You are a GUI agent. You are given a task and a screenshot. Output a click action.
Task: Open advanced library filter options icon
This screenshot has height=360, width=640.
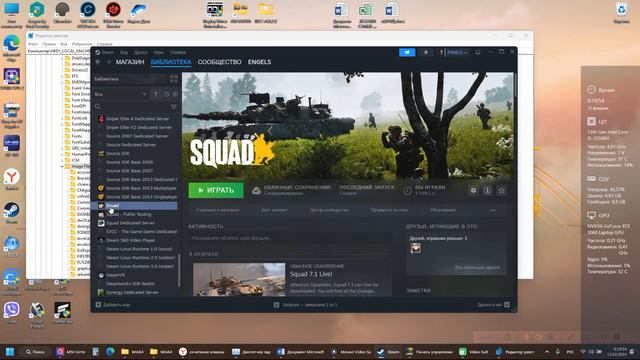click(174, 107)
